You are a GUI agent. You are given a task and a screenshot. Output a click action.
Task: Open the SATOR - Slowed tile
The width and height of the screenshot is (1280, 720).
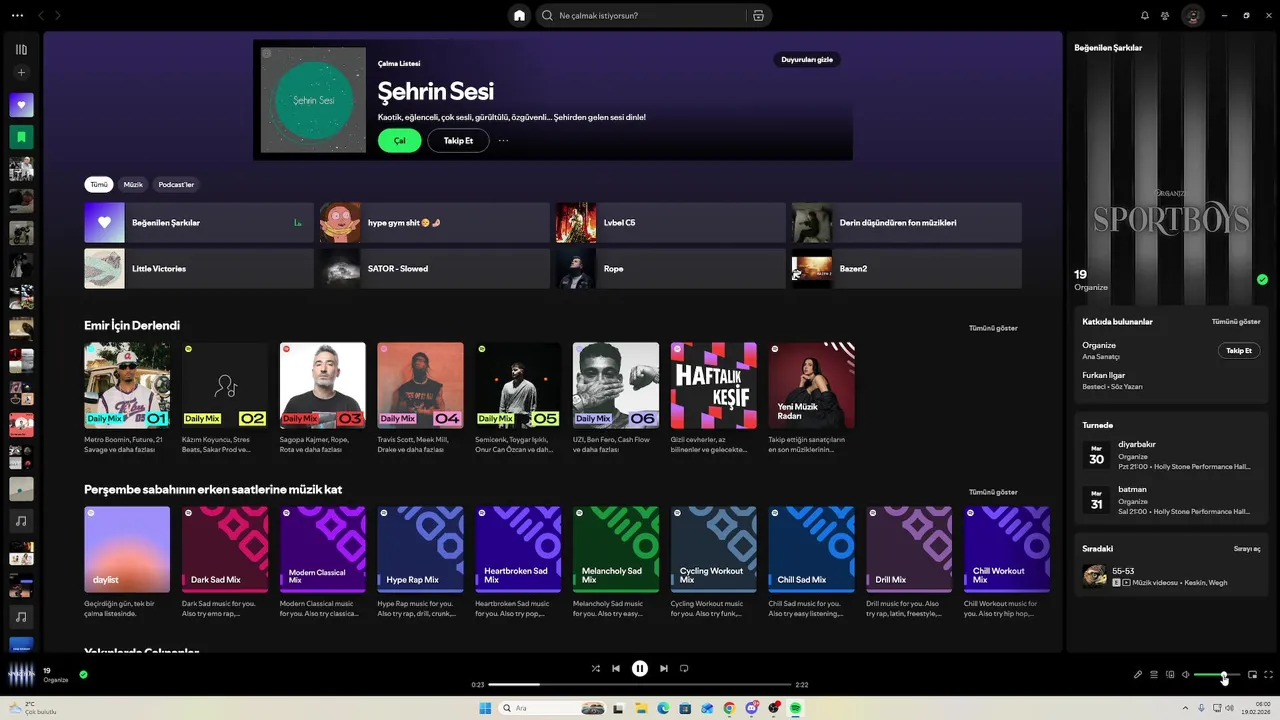click(x=435, y=269)
